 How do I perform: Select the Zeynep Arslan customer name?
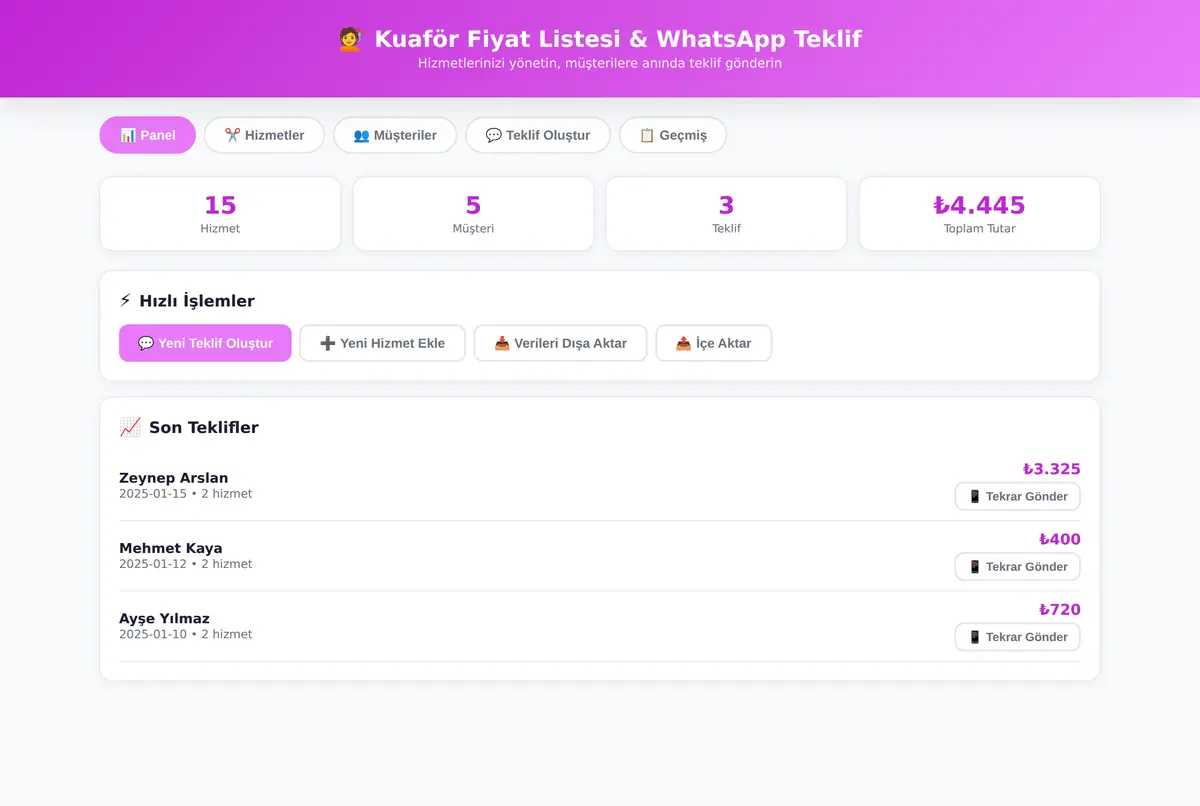click(174, 478)
